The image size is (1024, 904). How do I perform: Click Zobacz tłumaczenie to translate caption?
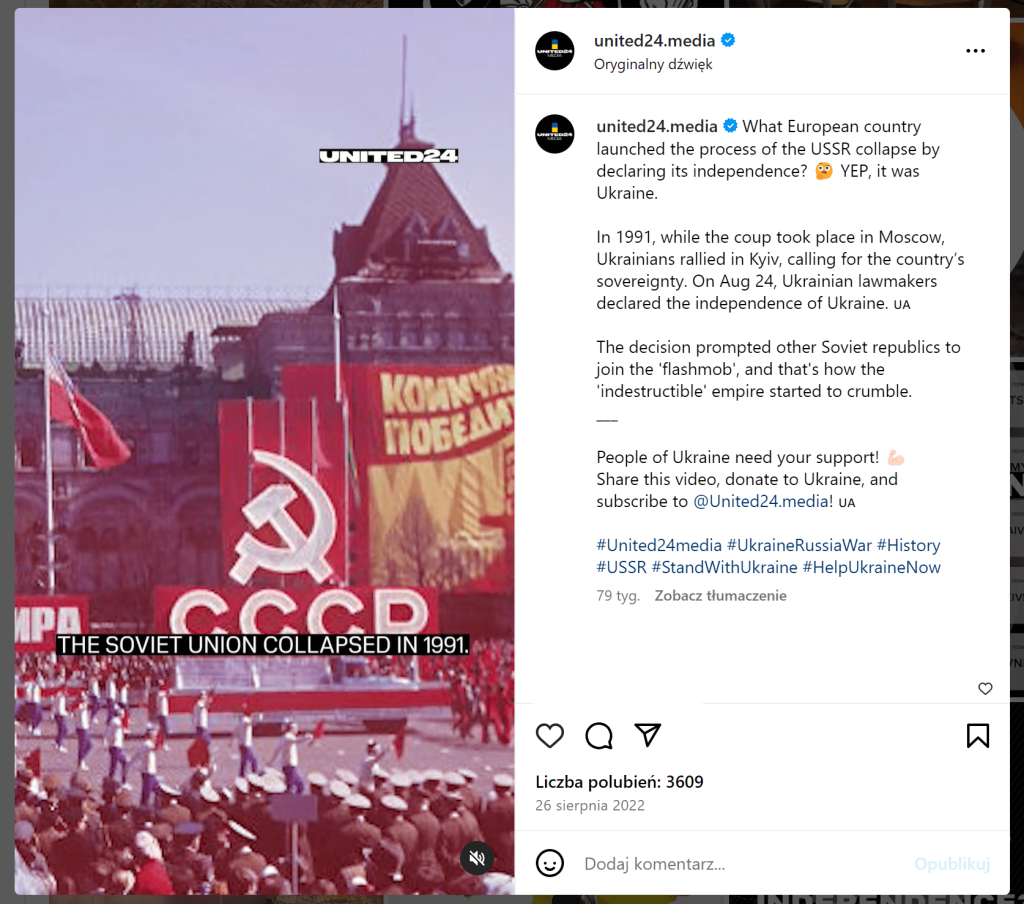coord(720,596)
